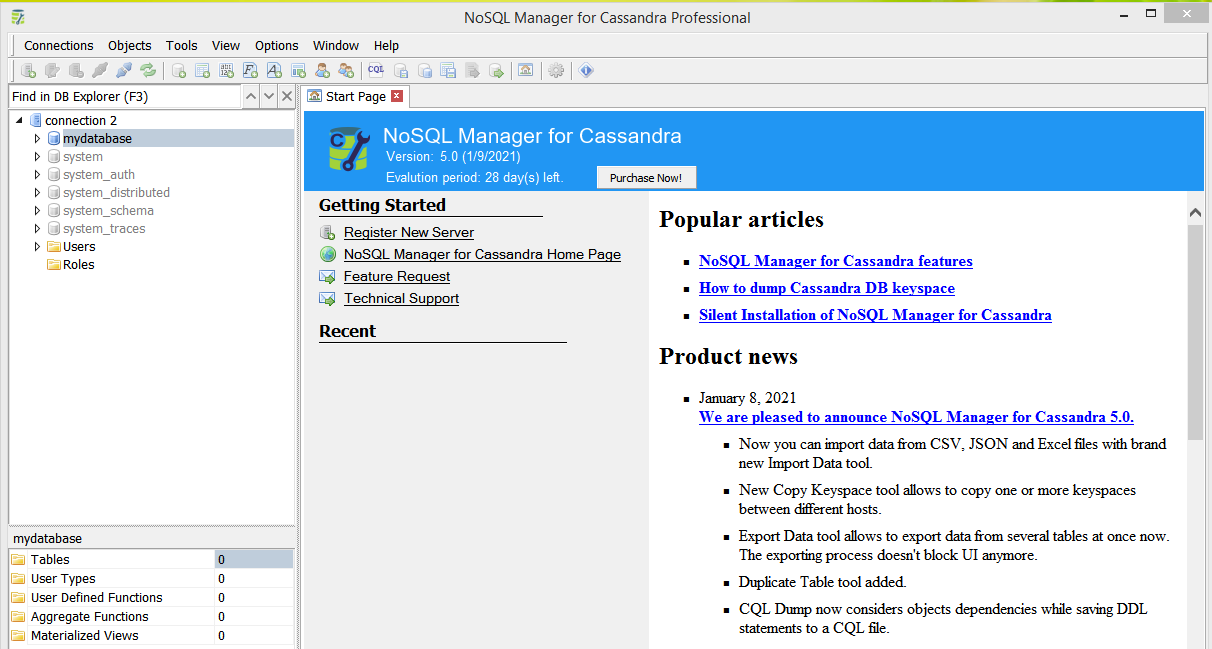This screenshot has height=649, width=1212.
Task: Open settings via the gear toolbar icon
Action: click(x=556, y=70)
